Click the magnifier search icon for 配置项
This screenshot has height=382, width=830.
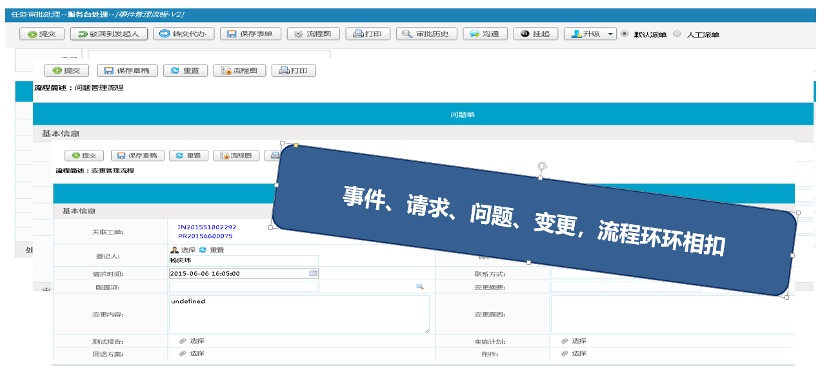(x=419, y=287)
